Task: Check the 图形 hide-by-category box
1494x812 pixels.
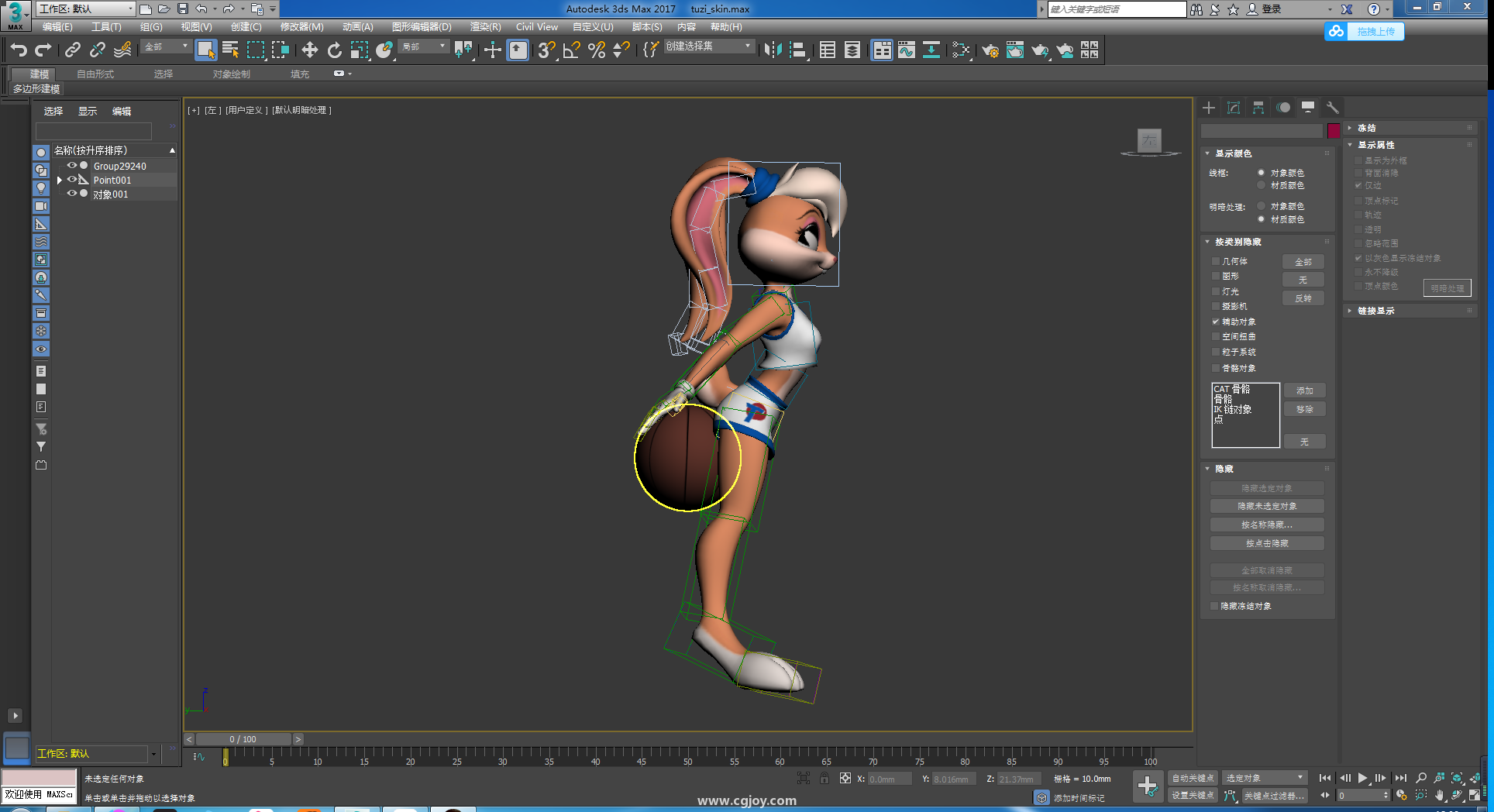Action: 1216,277
